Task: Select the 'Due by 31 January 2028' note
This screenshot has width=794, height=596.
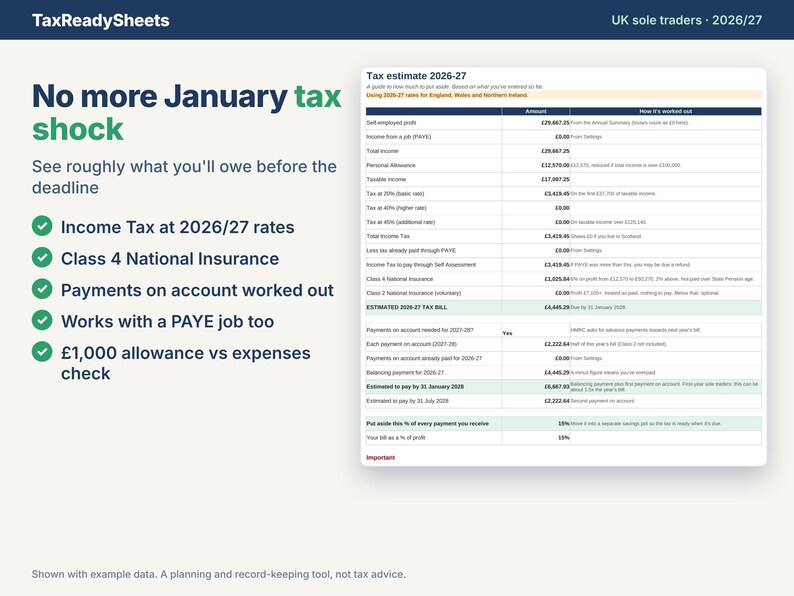Action: [x=598, y=307]
